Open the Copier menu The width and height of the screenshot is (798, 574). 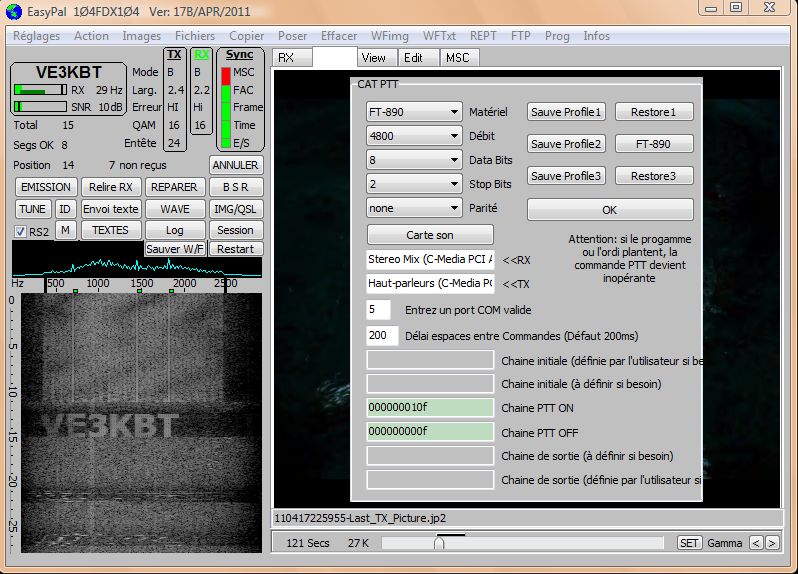coord(246,36)
